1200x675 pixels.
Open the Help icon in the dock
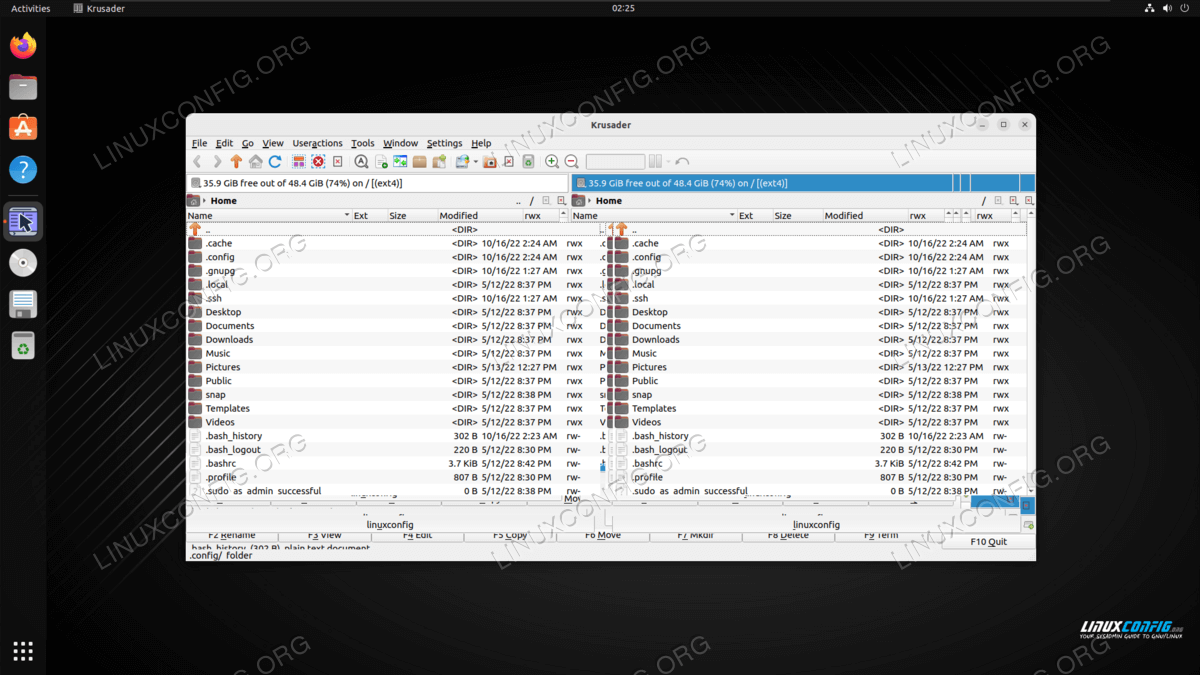tap(23, 170)
